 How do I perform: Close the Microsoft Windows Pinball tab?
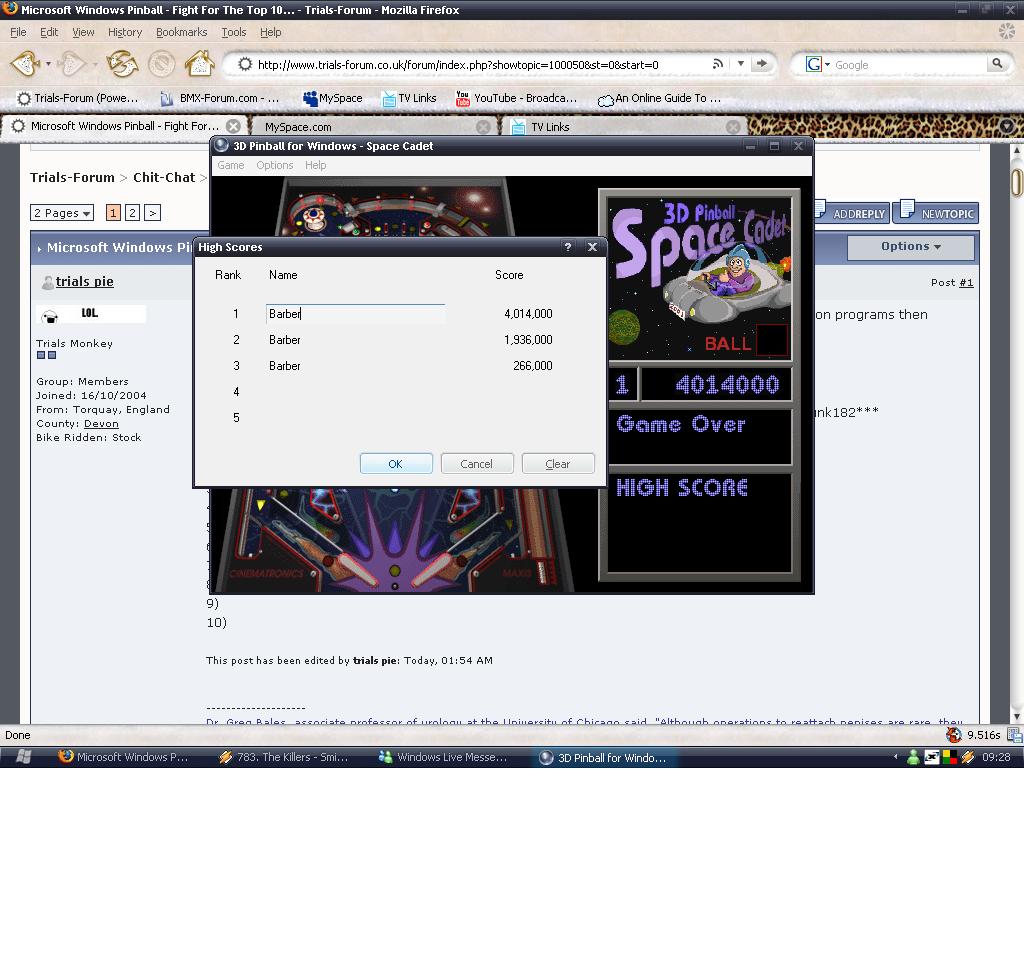pyautogui.click(x=233, y=126)
